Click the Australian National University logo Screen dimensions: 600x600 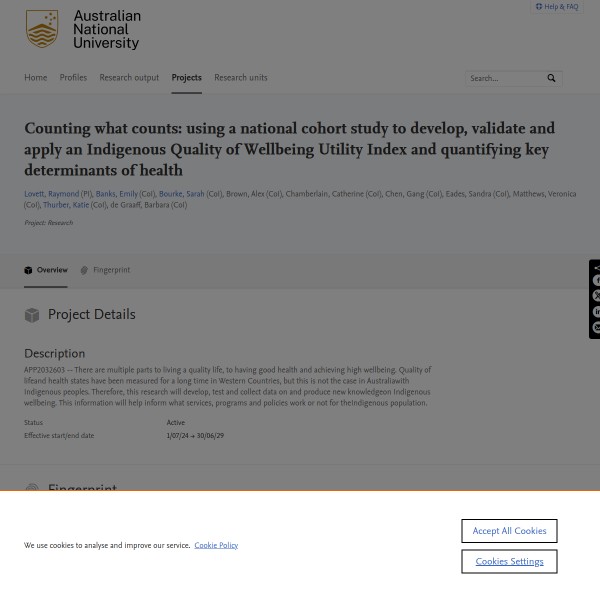point(83,30)
